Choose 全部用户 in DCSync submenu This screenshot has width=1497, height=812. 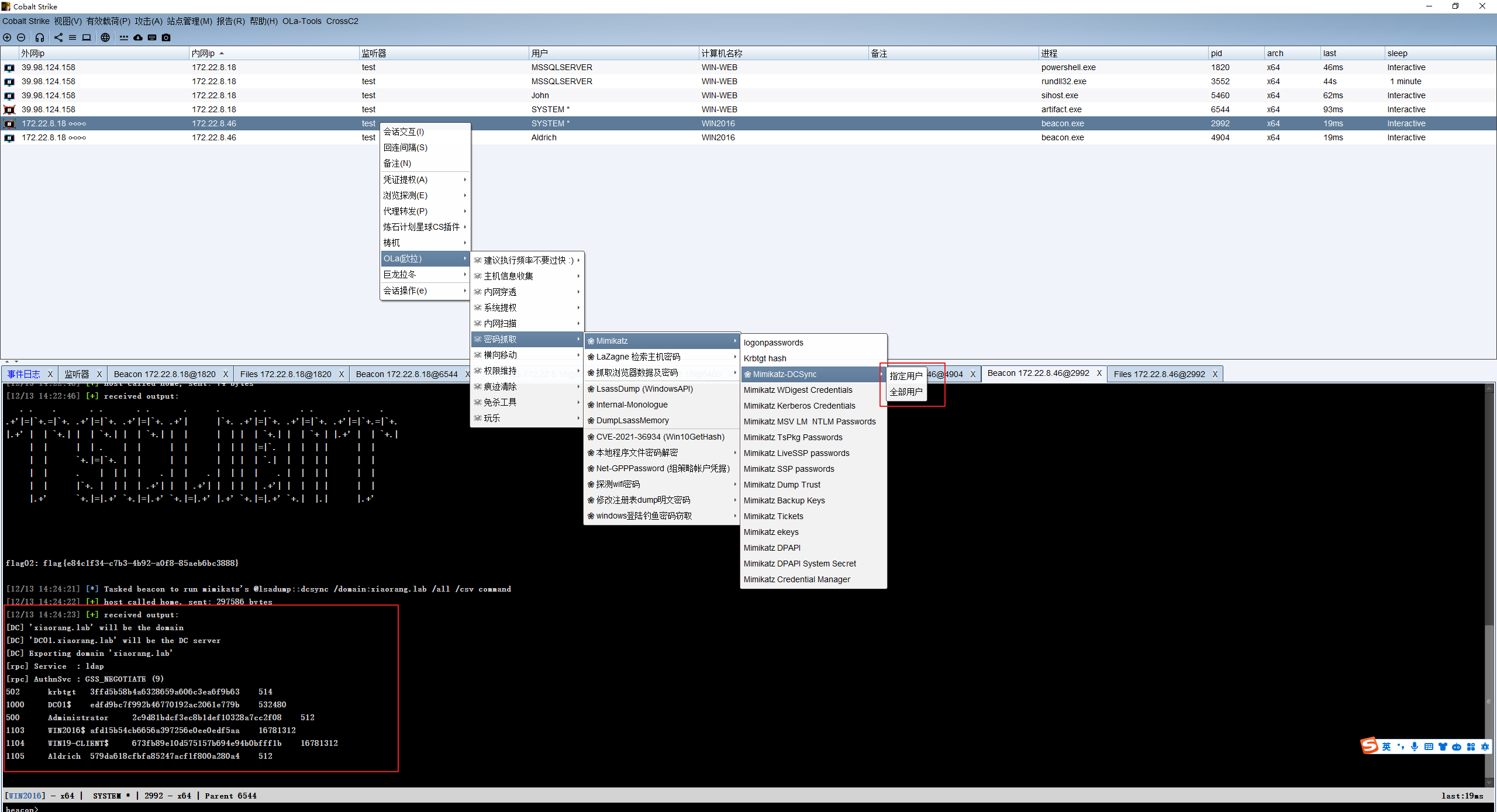click(906, 392)
